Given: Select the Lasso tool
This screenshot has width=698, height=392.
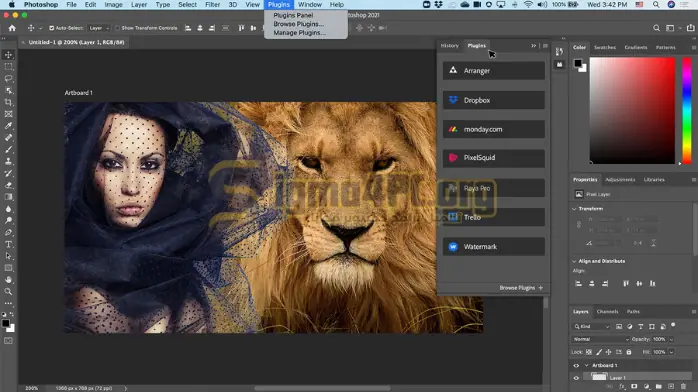Looking at the screenshot, I should tap(8, 79).
